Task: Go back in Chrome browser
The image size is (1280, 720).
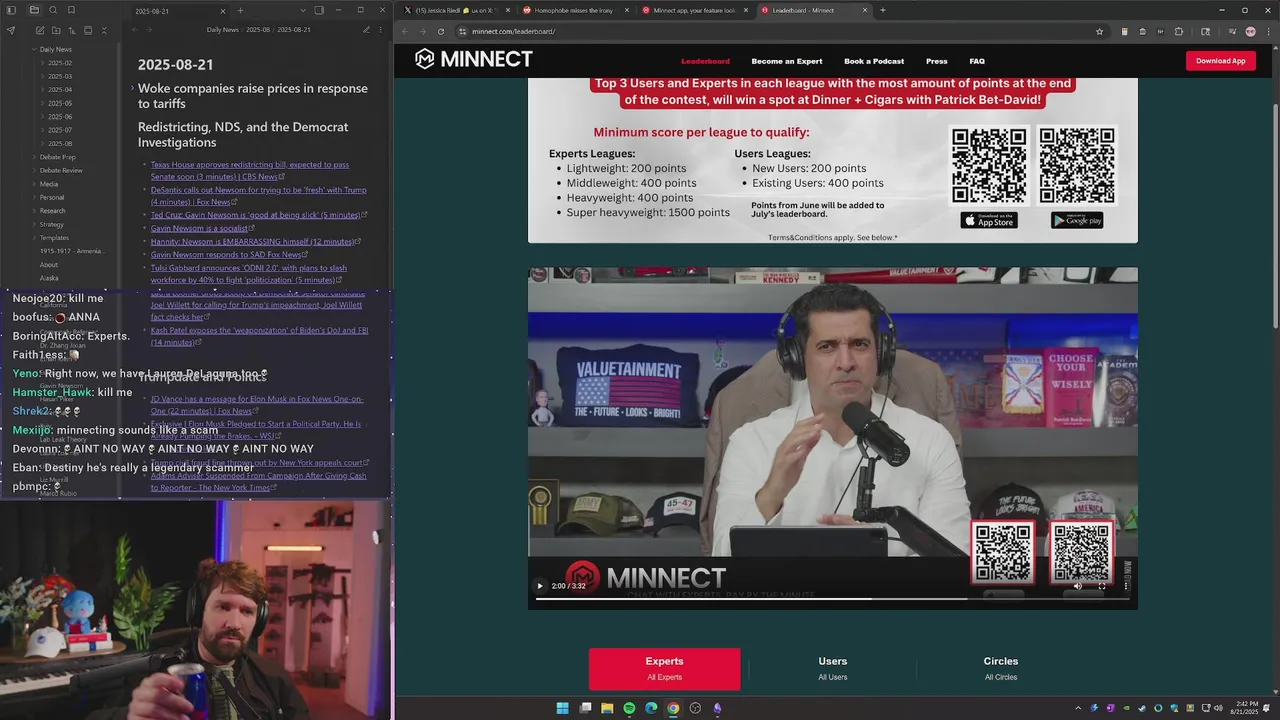Action: 405,31
